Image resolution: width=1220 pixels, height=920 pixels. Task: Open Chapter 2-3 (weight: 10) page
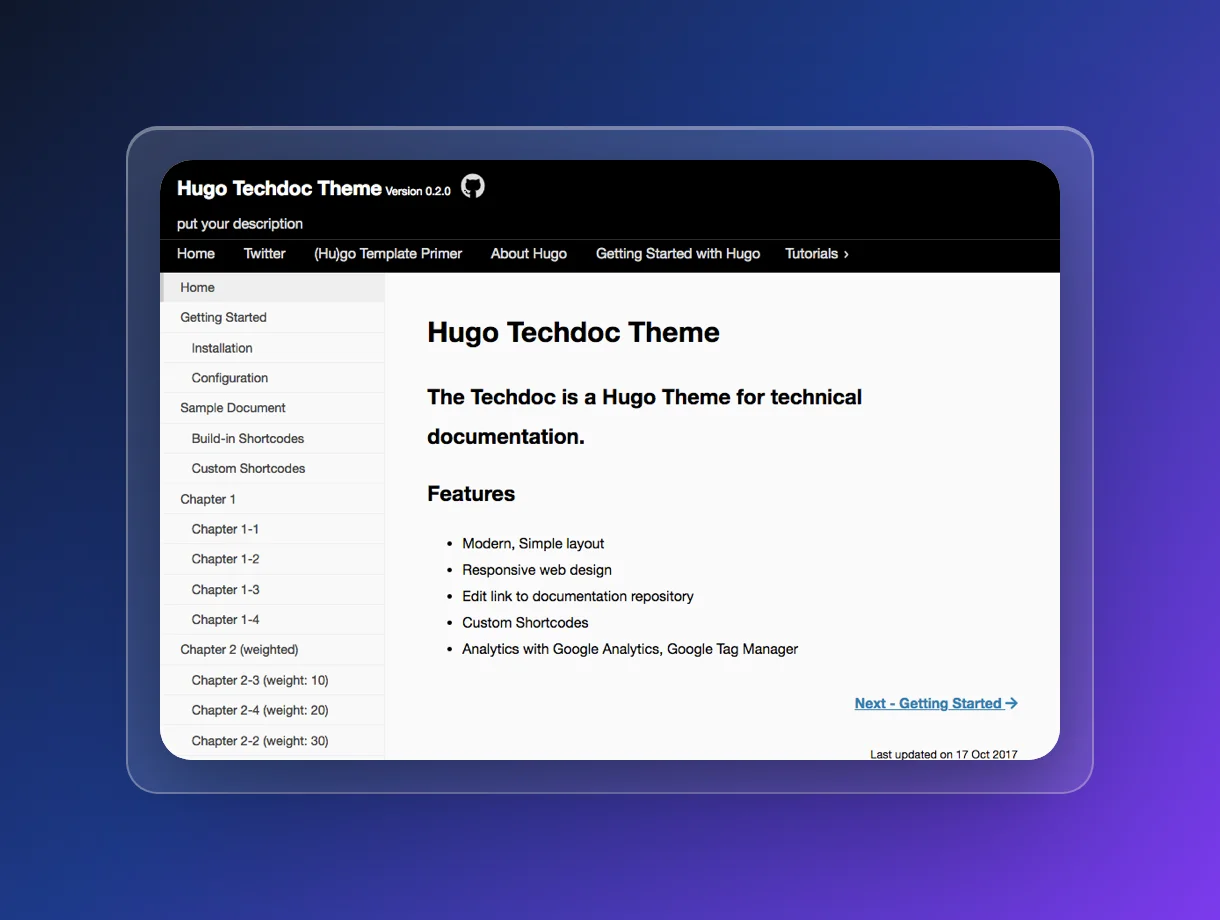click(x=272, y=680)
